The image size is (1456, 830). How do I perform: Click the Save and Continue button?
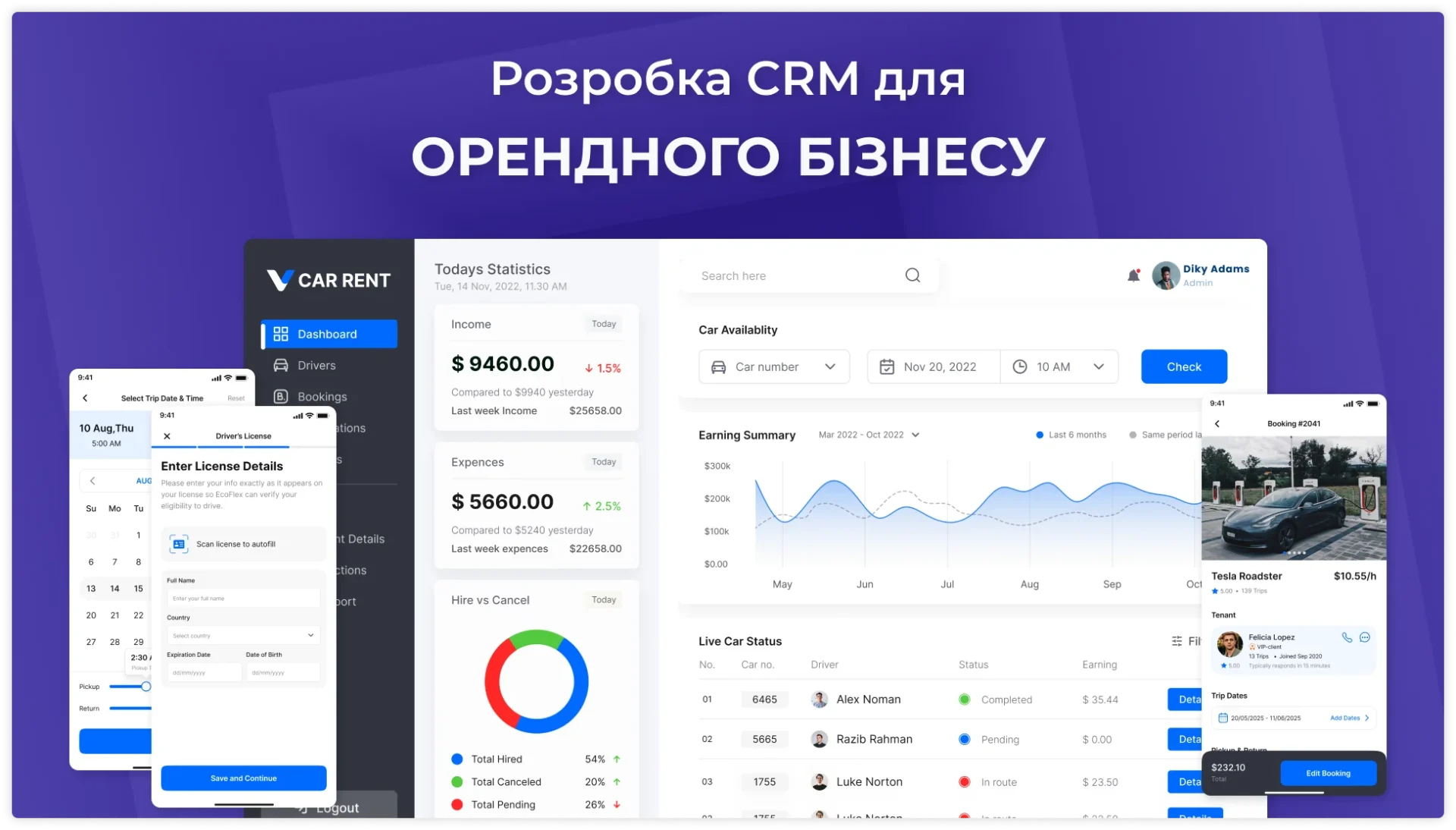(243, 778)
